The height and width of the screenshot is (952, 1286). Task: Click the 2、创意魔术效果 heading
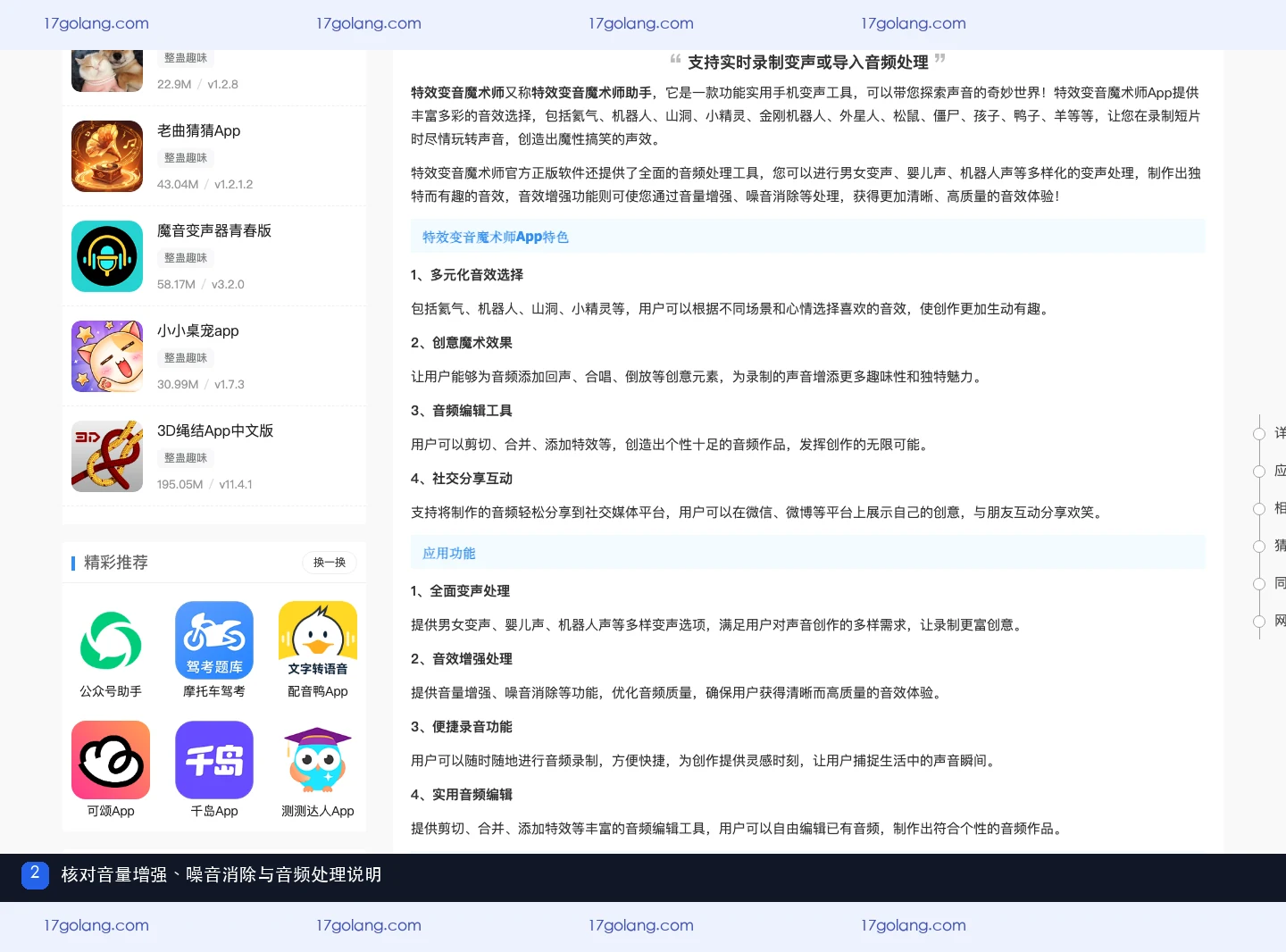pos(462,342)
